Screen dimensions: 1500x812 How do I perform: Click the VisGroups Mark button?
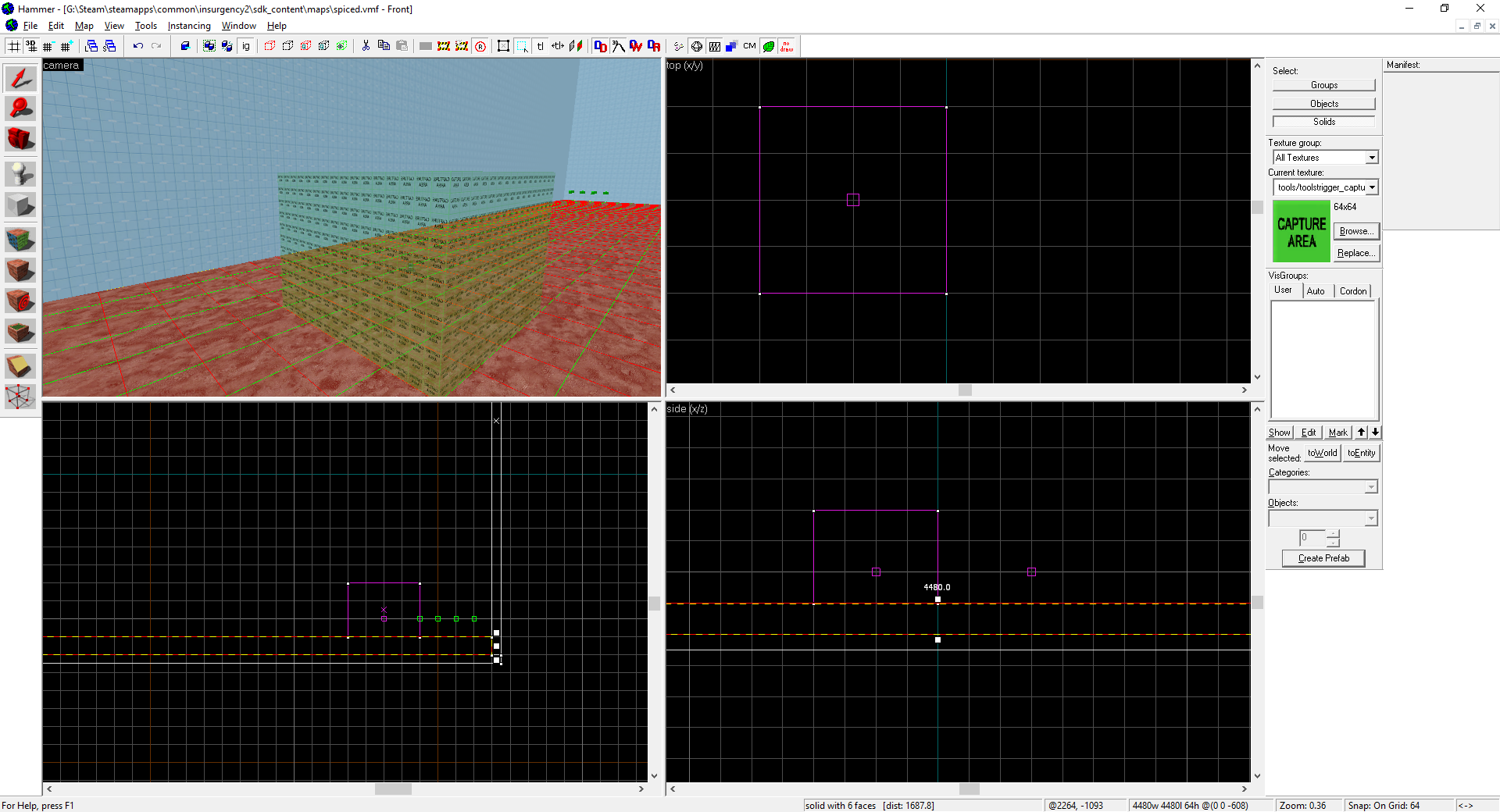1337,433
